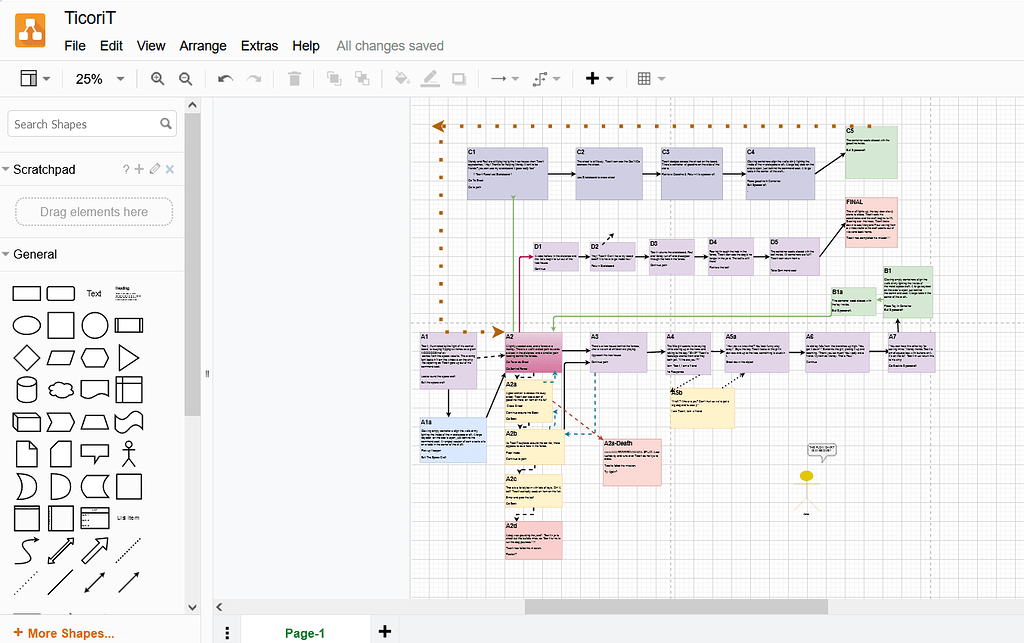Open the Line Color pencil icon
1024x643 pixels.
click(430, 78)
